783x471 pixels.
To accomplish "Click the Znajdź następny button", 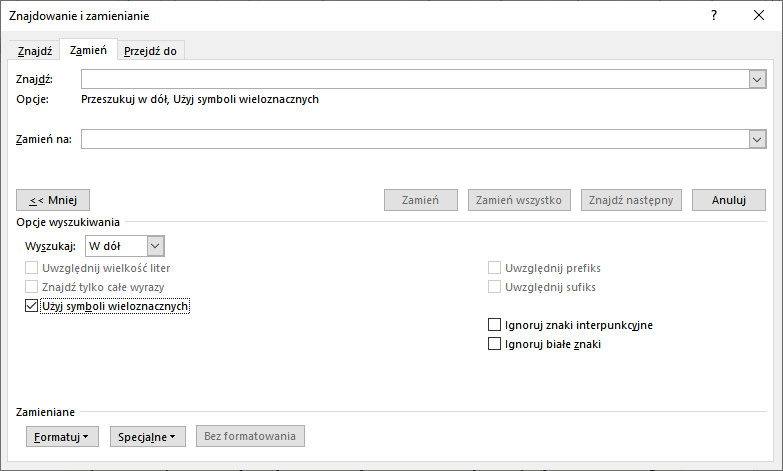I will pos(632,199).
